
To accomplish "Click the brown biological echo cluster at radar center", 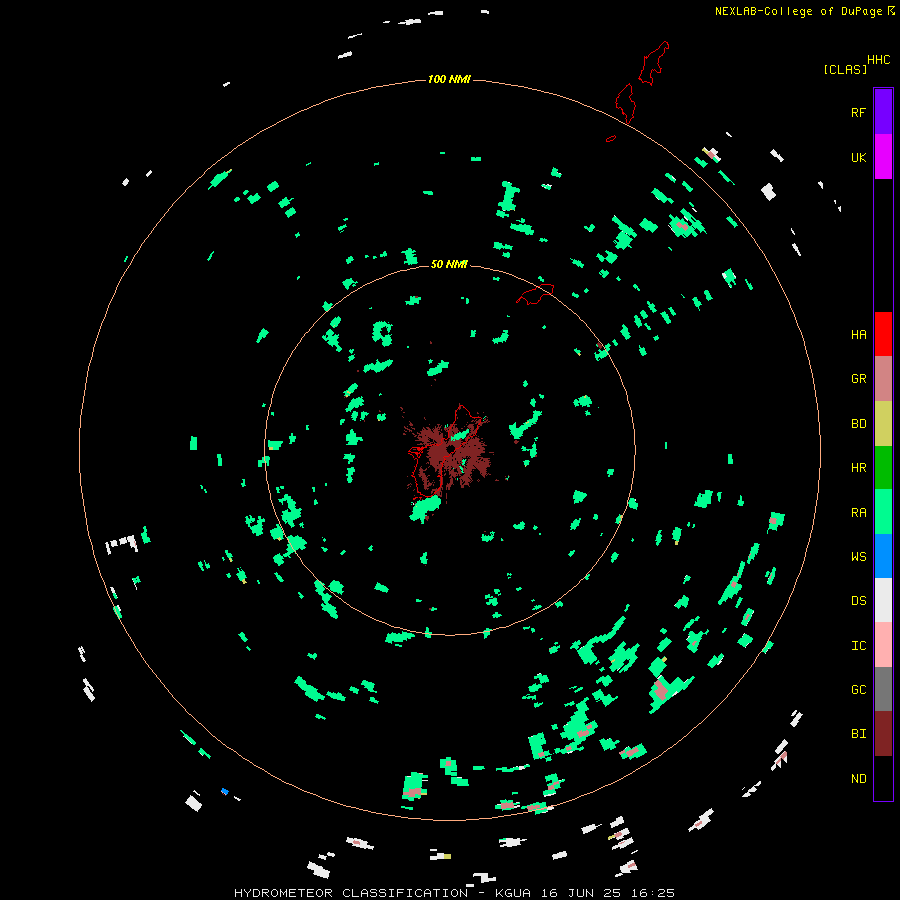I will click(451, 453).
